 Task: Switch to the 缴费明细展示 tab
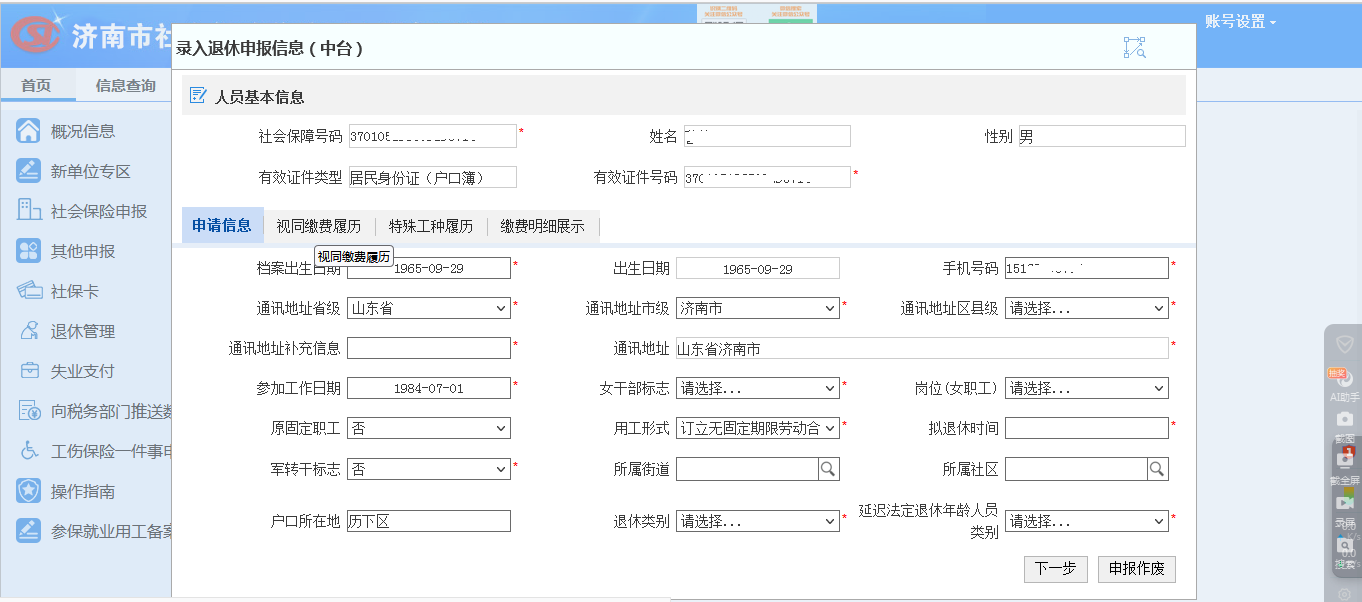542,227
